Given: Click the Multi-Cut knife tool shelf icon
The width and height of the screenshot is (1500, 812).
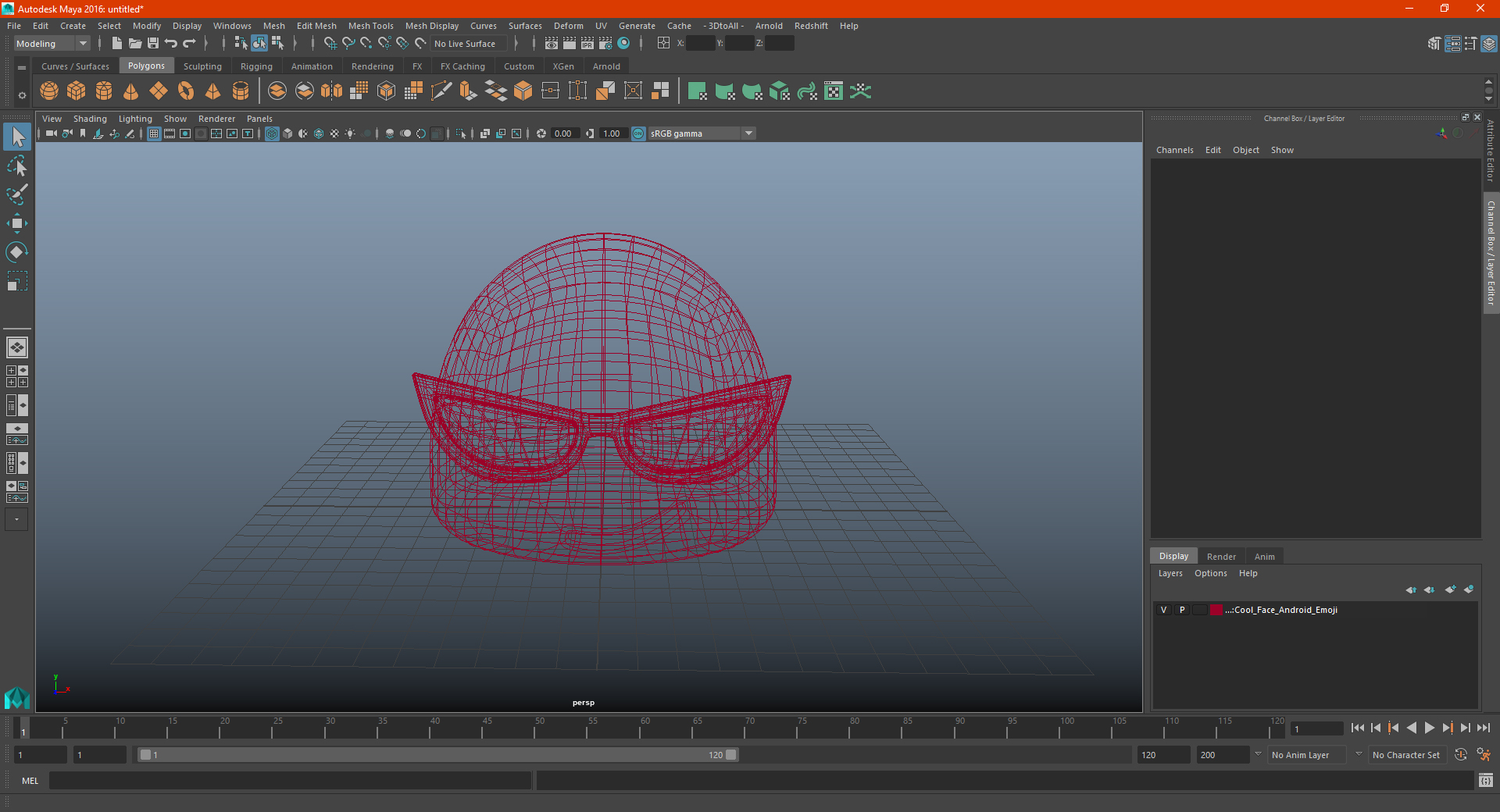Looking at the screenshot, I should pos(441,91).
